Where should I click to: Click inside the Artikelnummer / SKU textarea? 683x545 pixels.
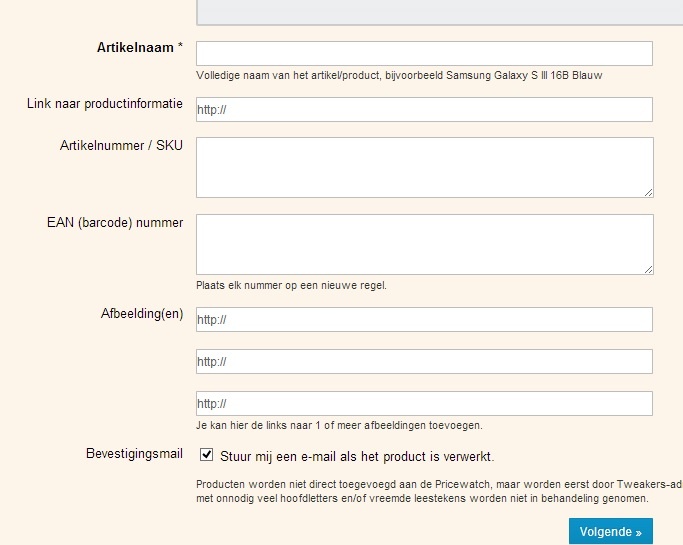[x=424, y=167]
